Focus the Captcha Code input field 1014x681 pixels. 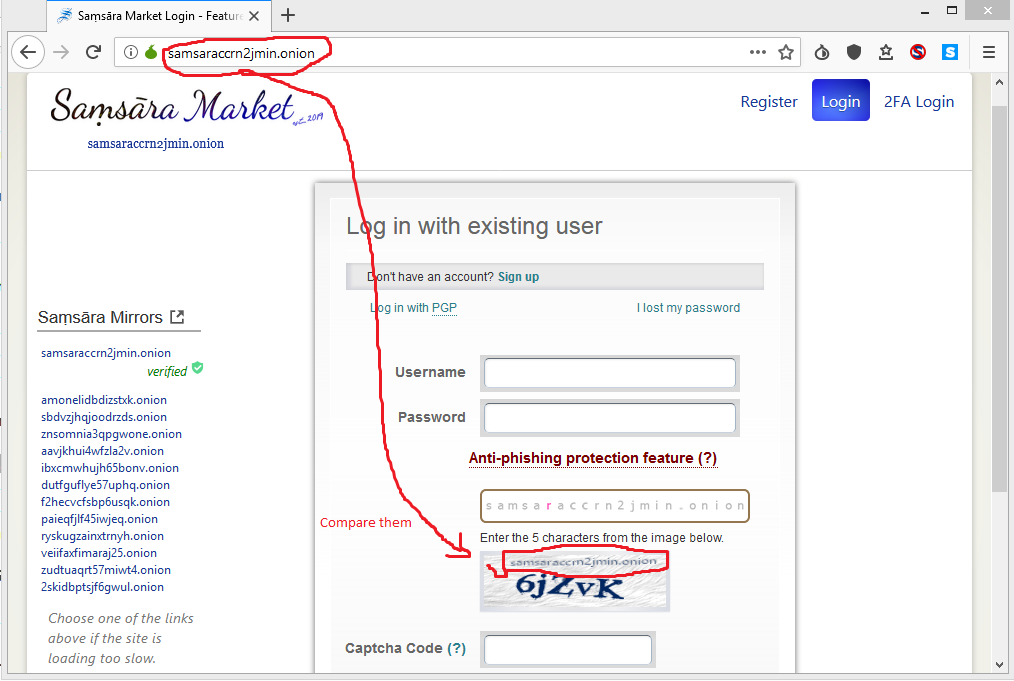[568, 649]
